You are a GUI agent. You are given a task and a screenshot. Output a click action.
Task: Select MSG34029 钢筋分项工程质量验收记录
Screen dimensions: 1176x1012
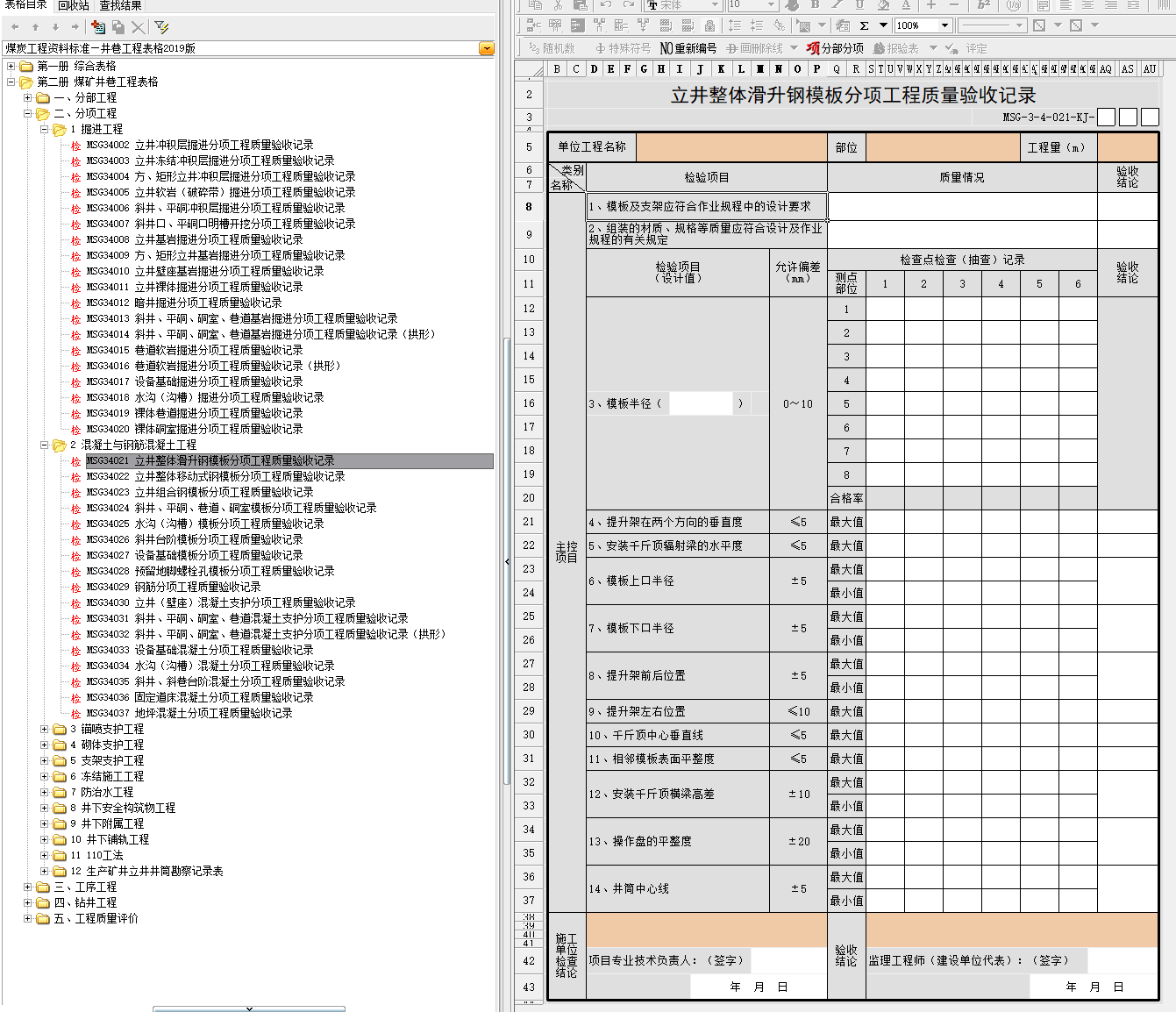click(174, 588)
